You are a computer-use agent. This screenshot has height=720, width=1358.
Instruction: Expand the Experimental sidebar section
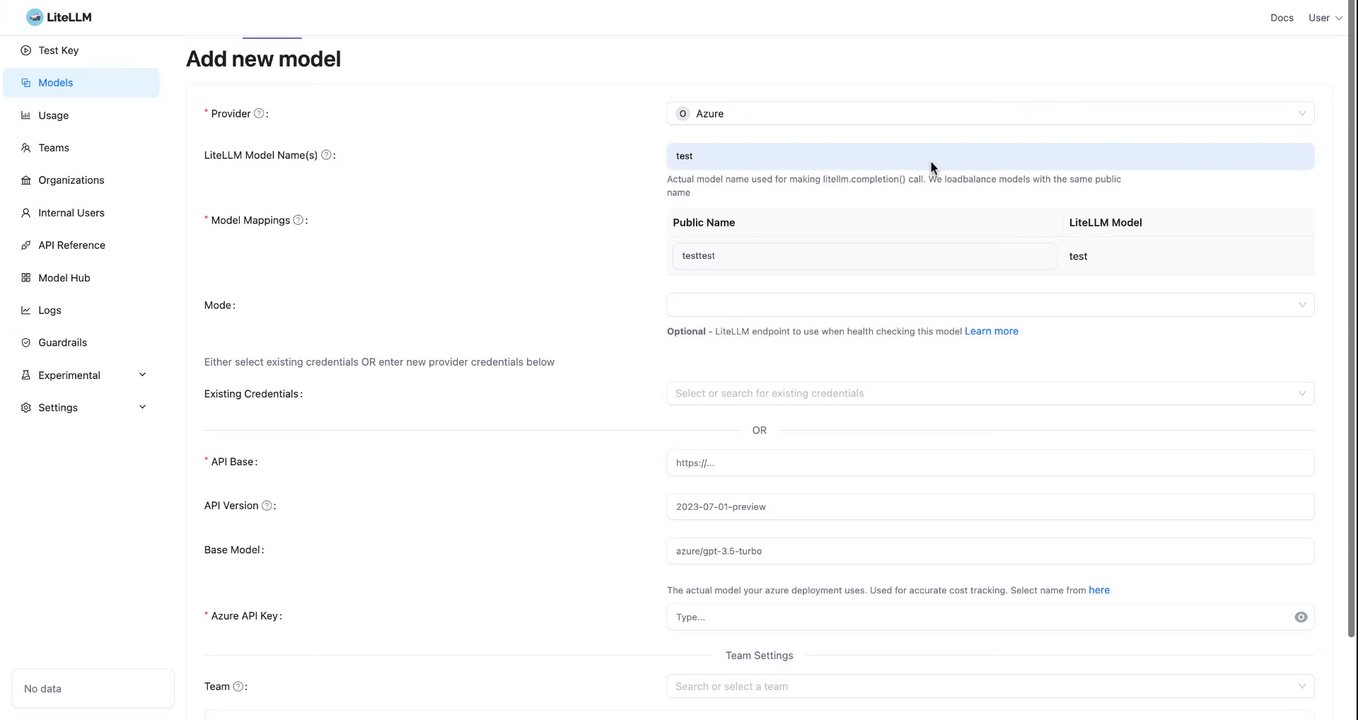coord(142,375)
